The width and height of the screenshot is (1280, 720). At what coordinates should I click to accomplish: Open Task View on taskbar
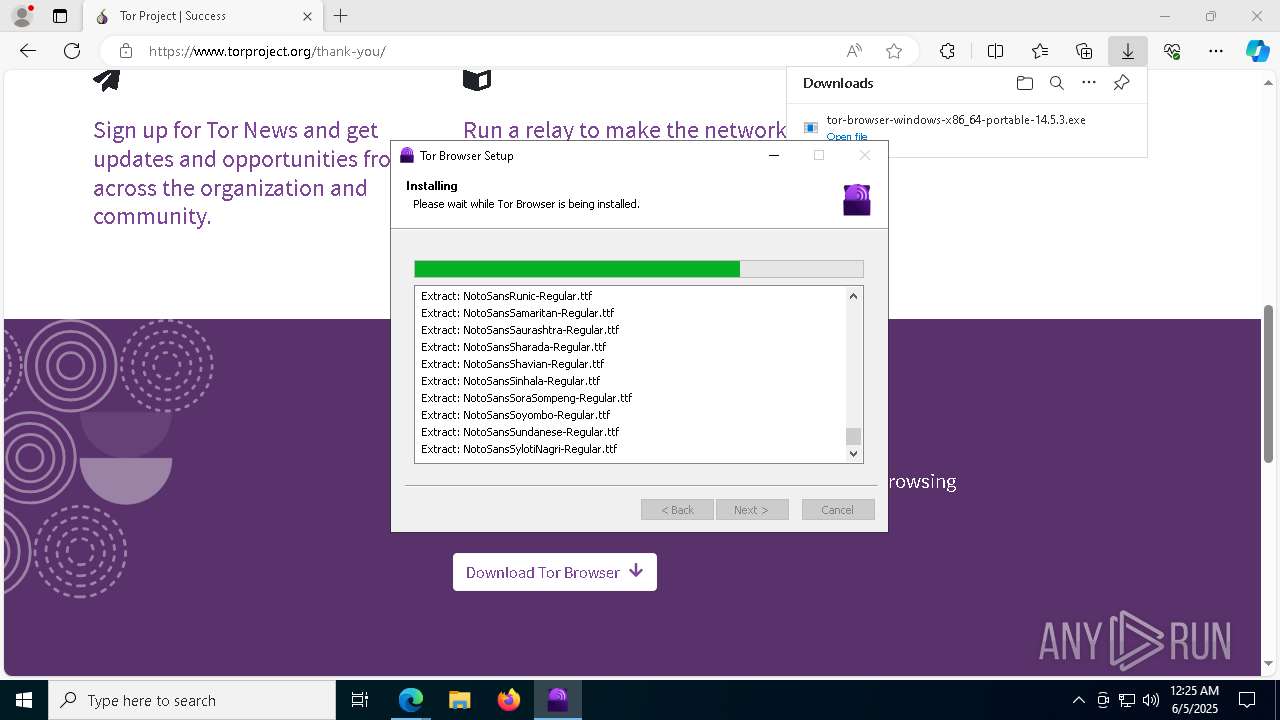(360, 700)
